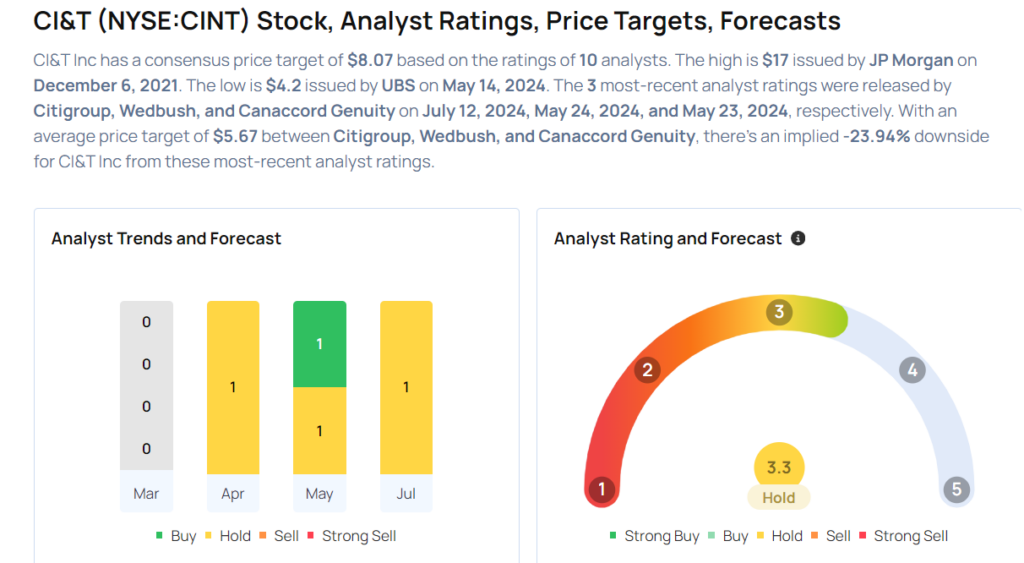Viewport: 1024px width, 563px height.
Task: Click gauge marker number 3
Action: pyautogui.click(x=779, y=312)
